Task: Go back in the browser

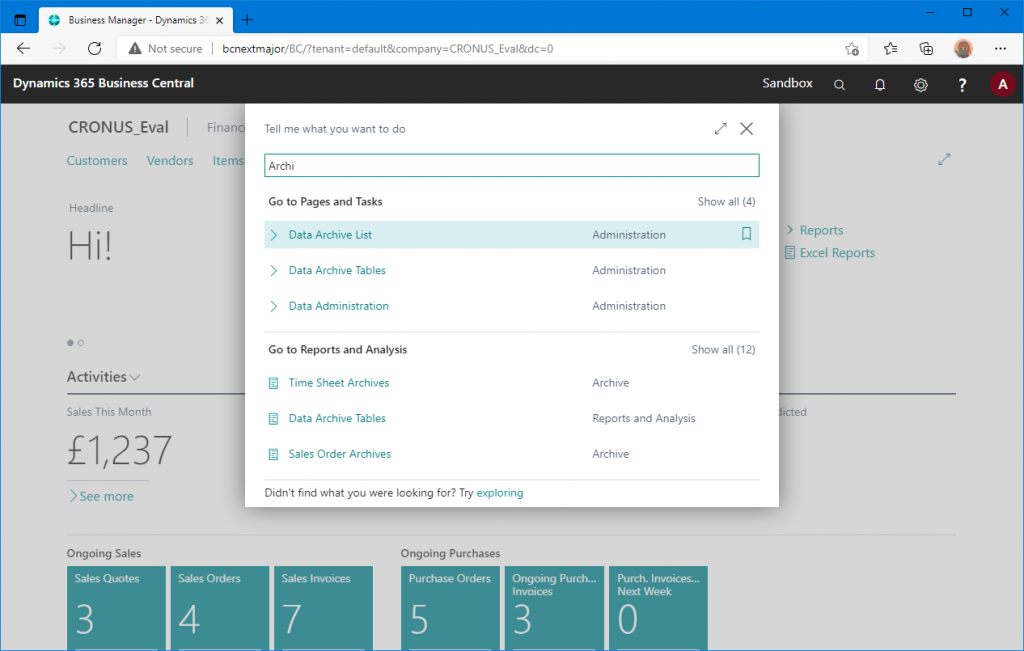Action: point(24,48)
